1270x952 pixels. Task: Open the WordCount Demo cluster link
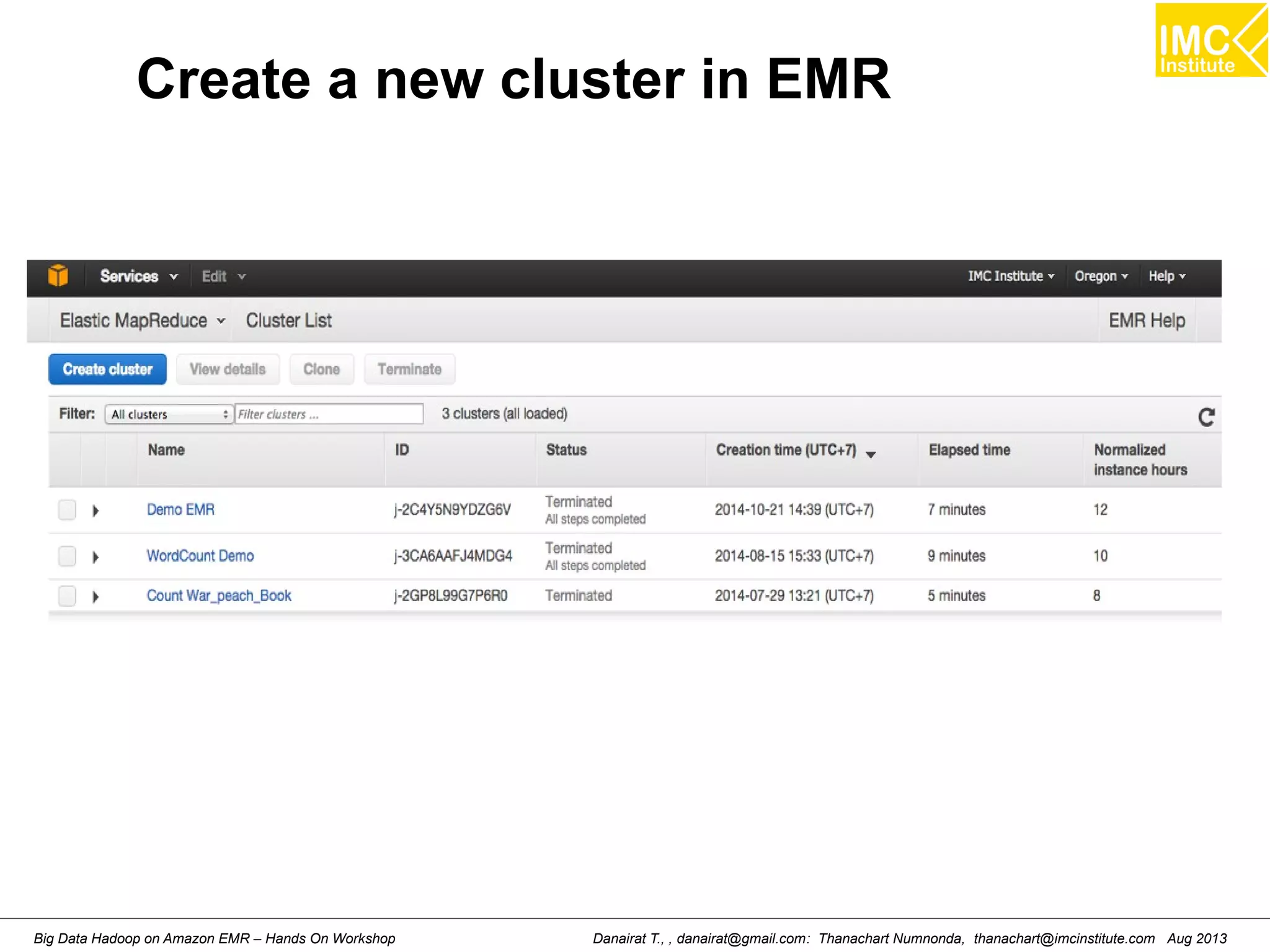pyautogui.click(x=200, y=556)
